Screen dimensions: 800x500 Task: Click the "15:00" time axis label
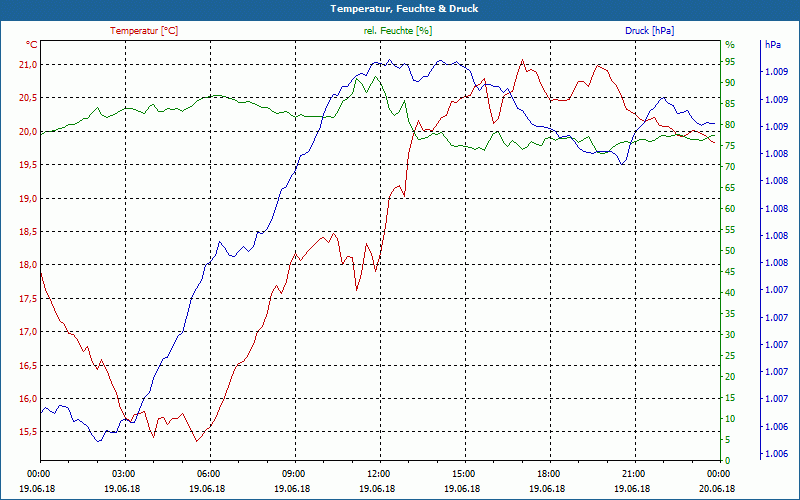(462, 473)
